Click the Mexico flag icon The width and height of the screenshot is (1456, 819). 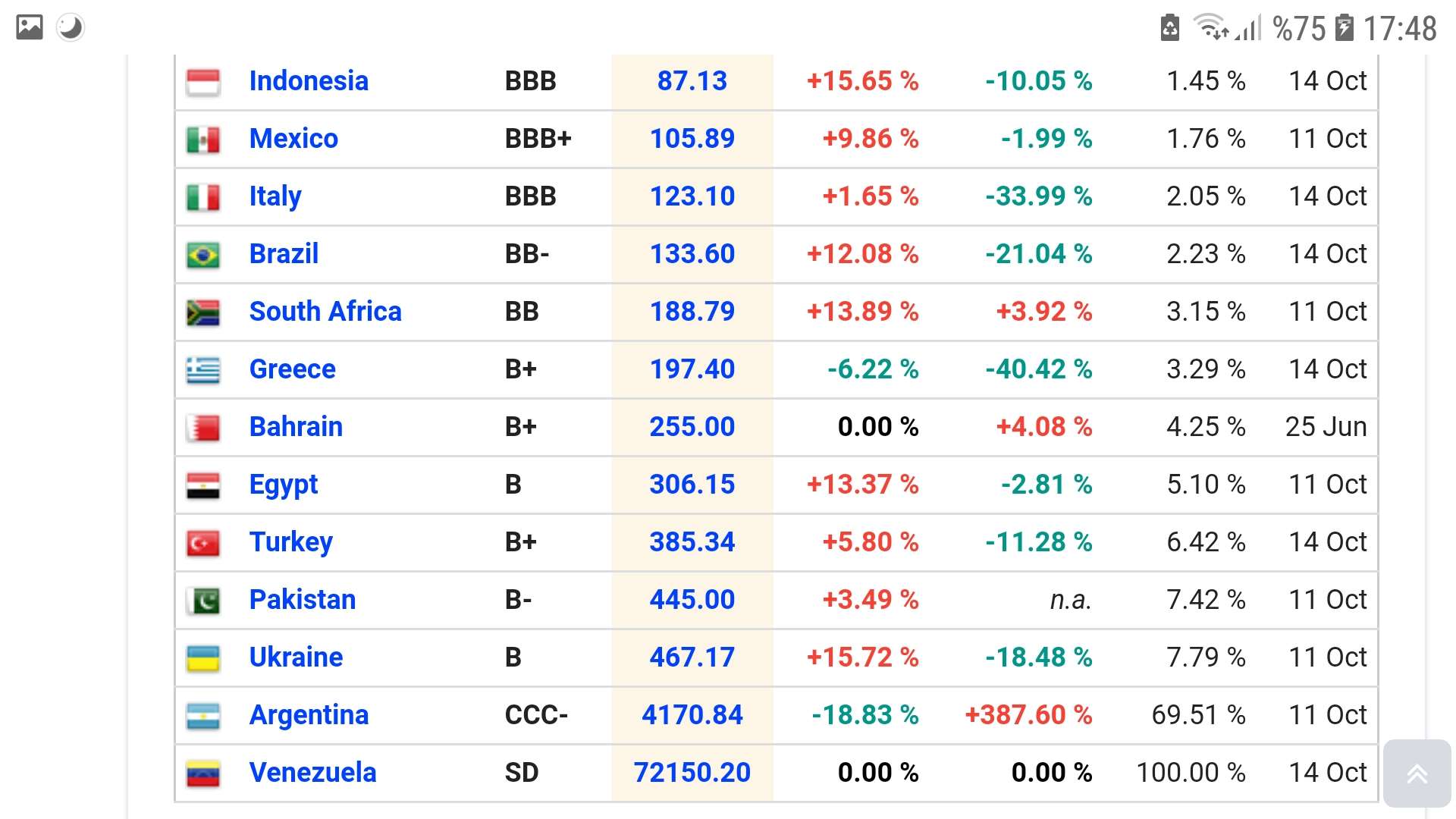203,140
